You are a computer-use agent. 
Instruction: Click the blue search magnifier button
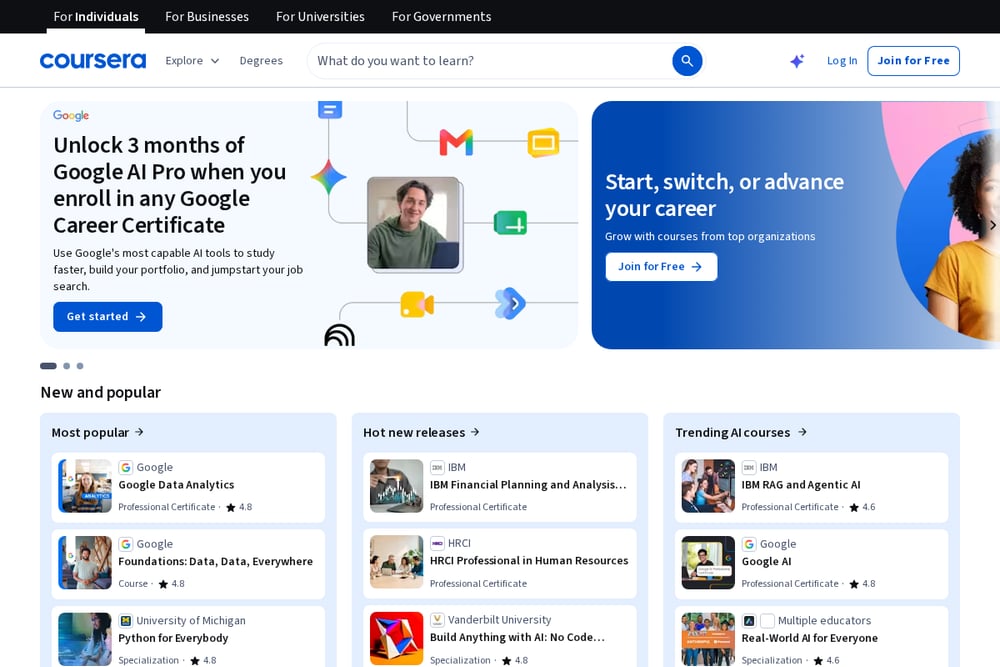pos(687,61)
